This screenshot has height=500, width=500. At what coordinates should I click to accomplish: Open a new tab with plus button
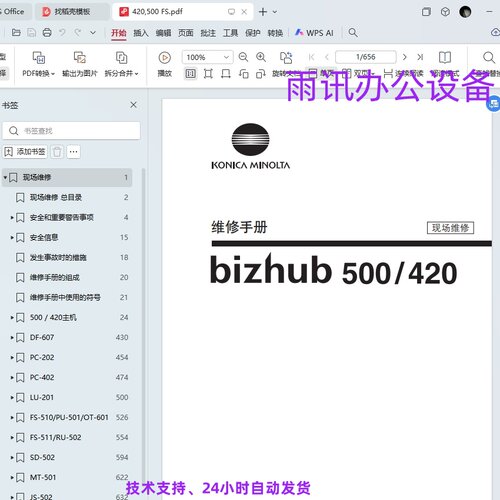click(x=263, y=12)
